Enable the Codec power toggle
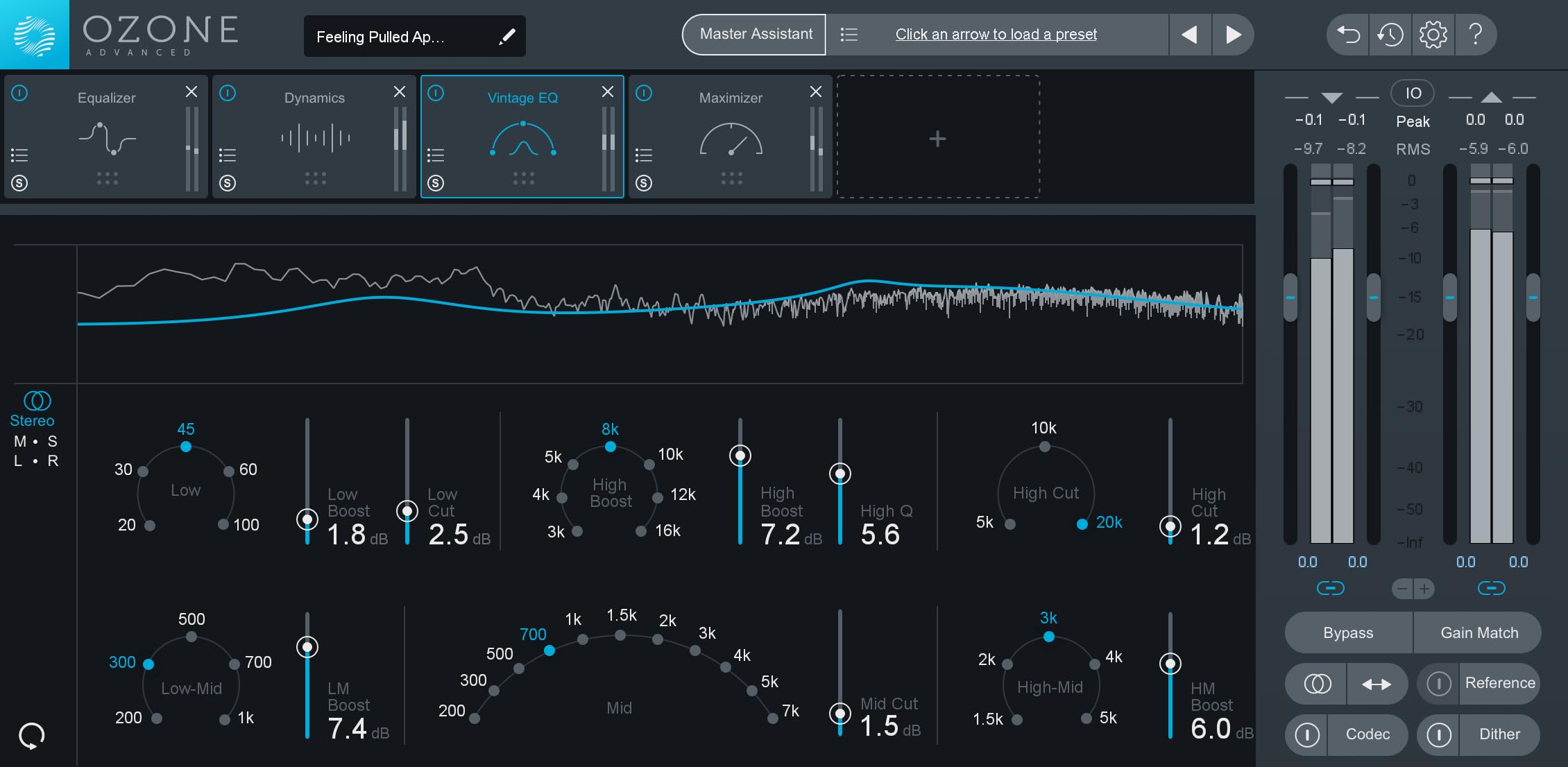This screenshot has height=767, width=1568. (1307, 734)
